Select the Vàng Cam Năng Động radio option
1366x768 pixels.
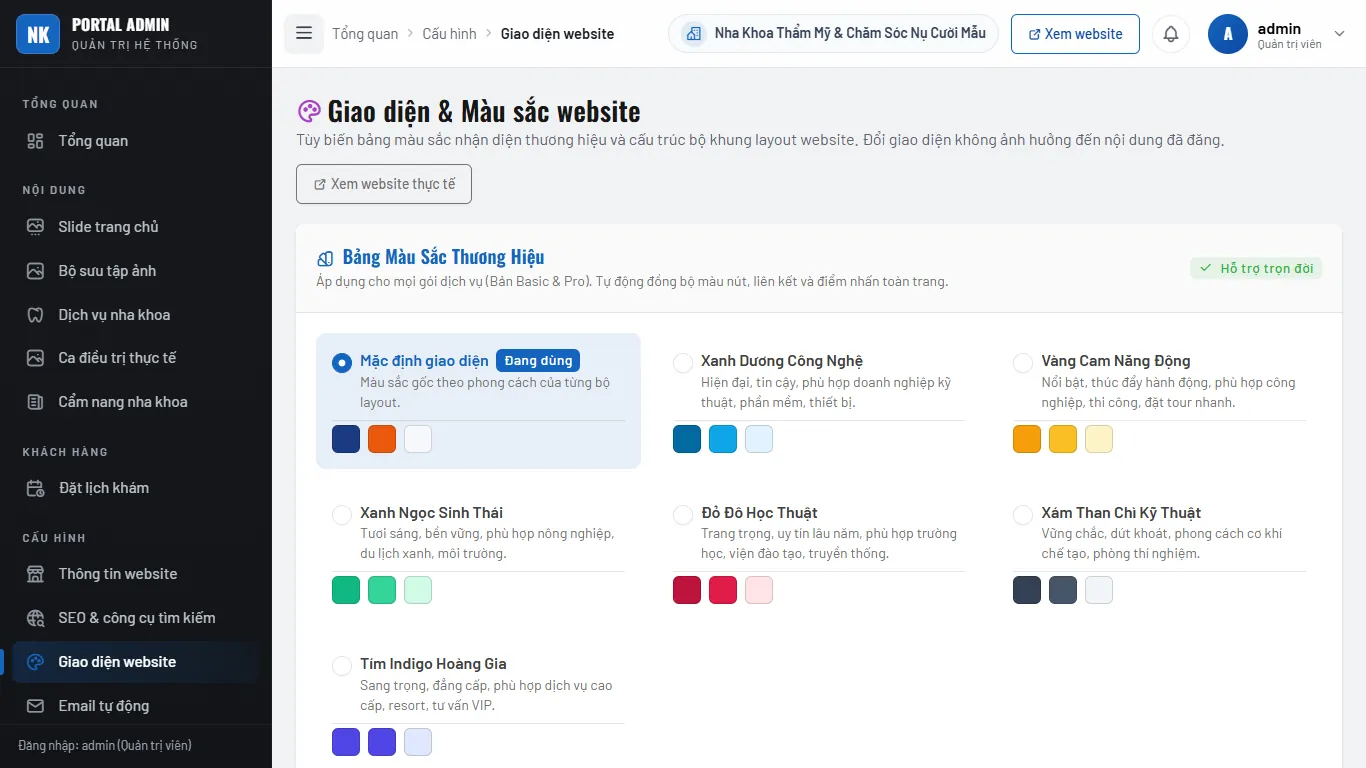(x=1023, y=362)
